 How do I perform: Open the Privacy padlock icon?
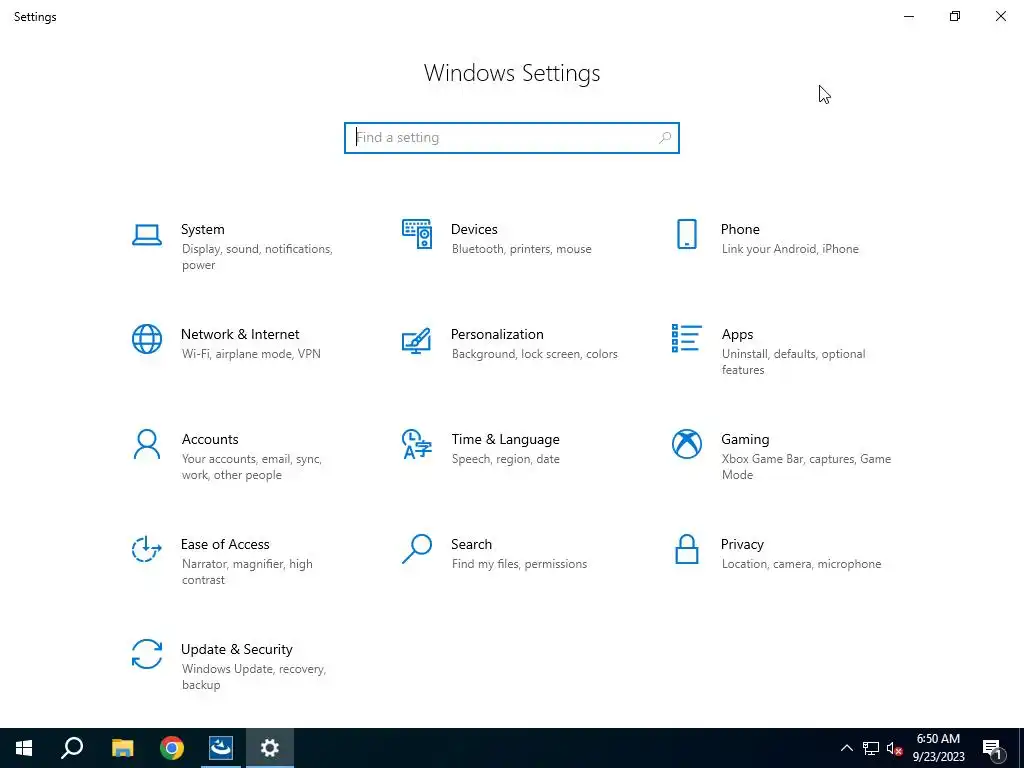coord(686,549)
